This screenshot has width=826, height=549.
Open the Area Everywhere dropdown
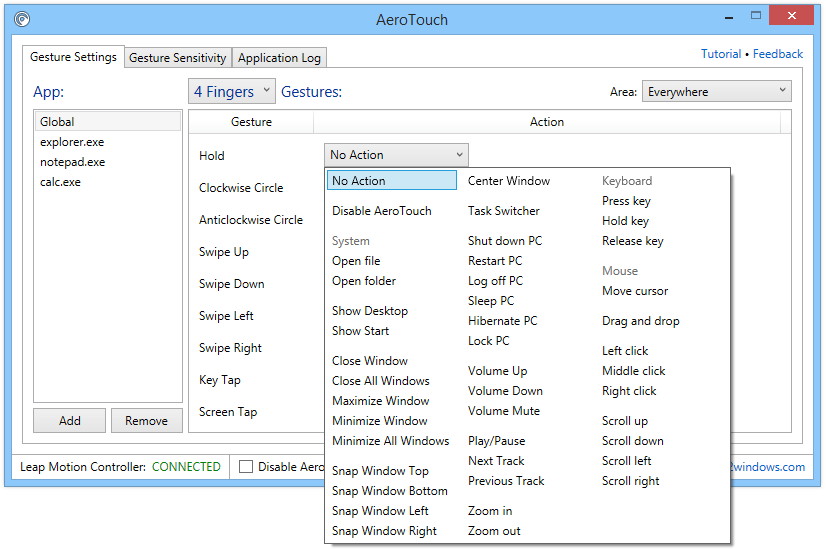coord(716,92)
